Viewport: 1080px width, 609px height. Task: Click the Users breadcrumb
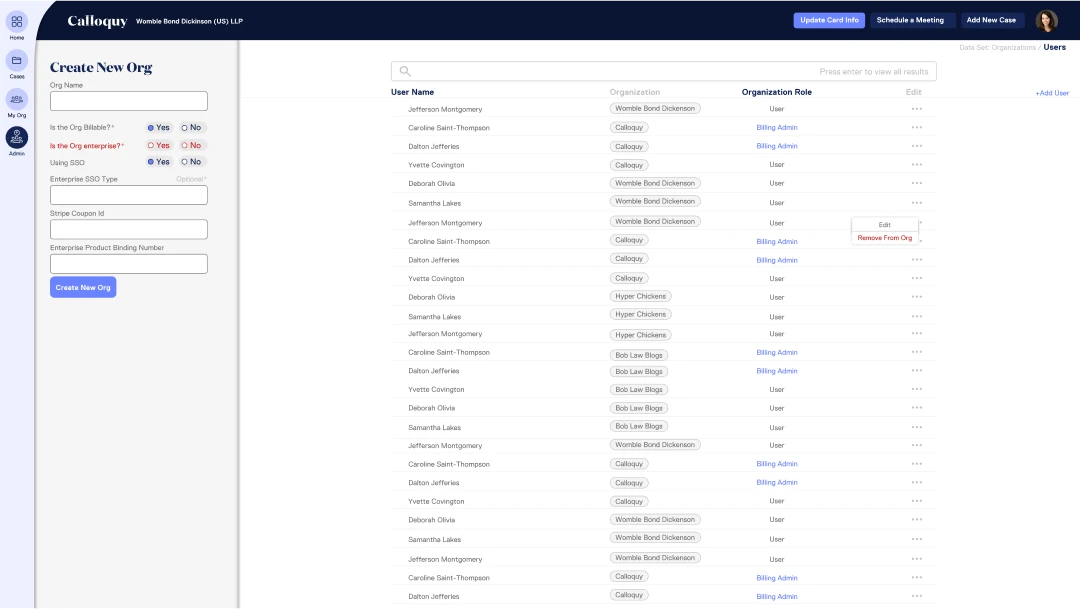(1054, 47)
